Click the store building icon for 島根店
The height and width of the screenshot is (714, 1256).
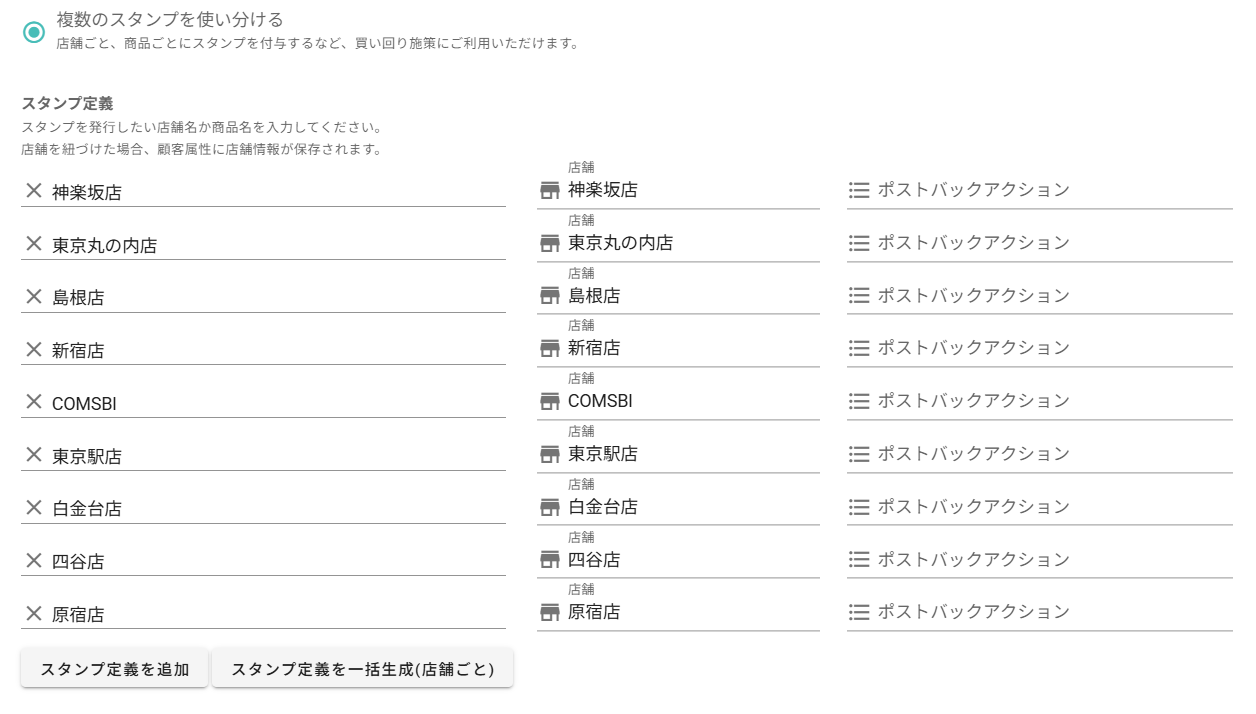tap(549, 296)
